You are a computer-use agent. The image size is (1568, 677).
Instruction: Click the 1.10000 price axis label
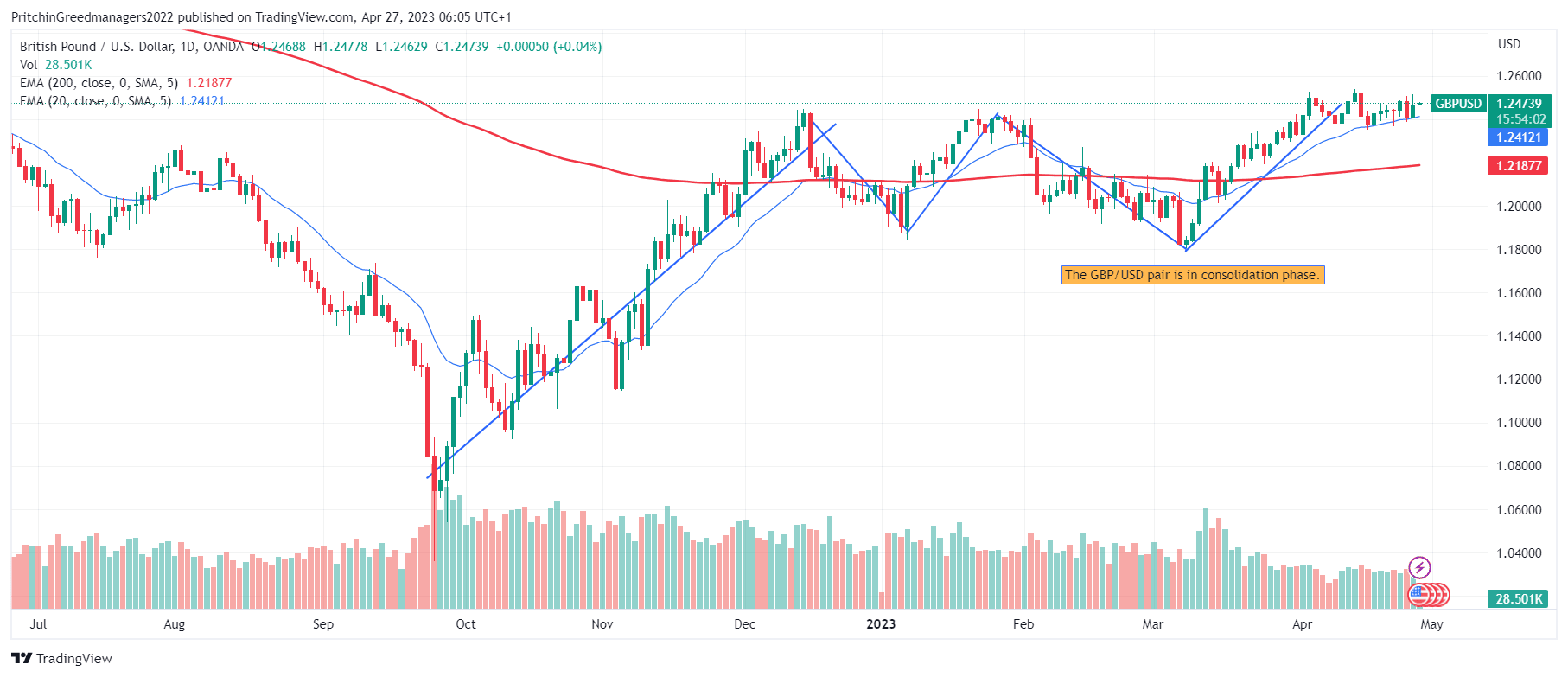[1519, 423]
